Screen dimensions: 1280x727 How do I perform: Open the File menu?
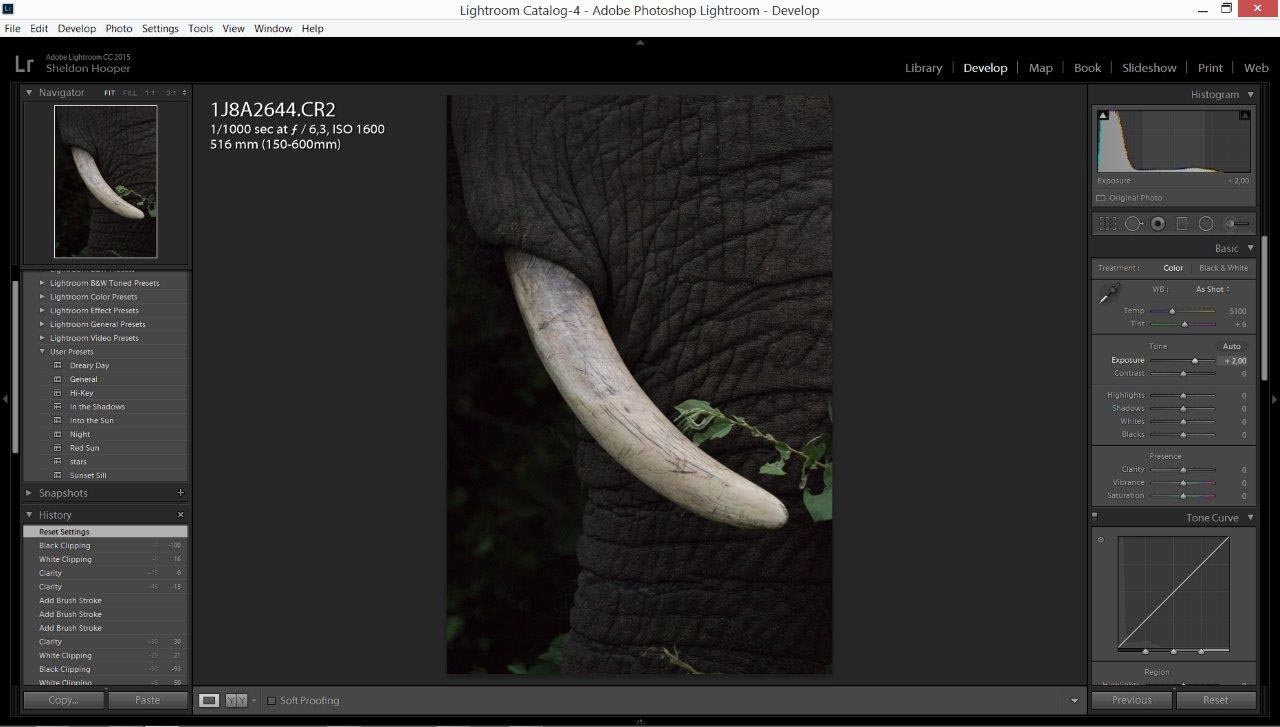[x=12, y=28]
